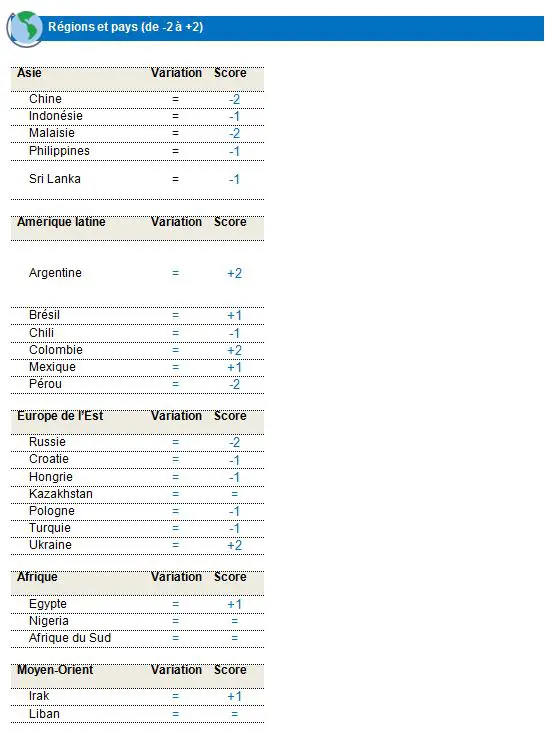This screenshot has height=742, width=549.
Task: Click Egypte score +1
Action: (x=234, y=604)
